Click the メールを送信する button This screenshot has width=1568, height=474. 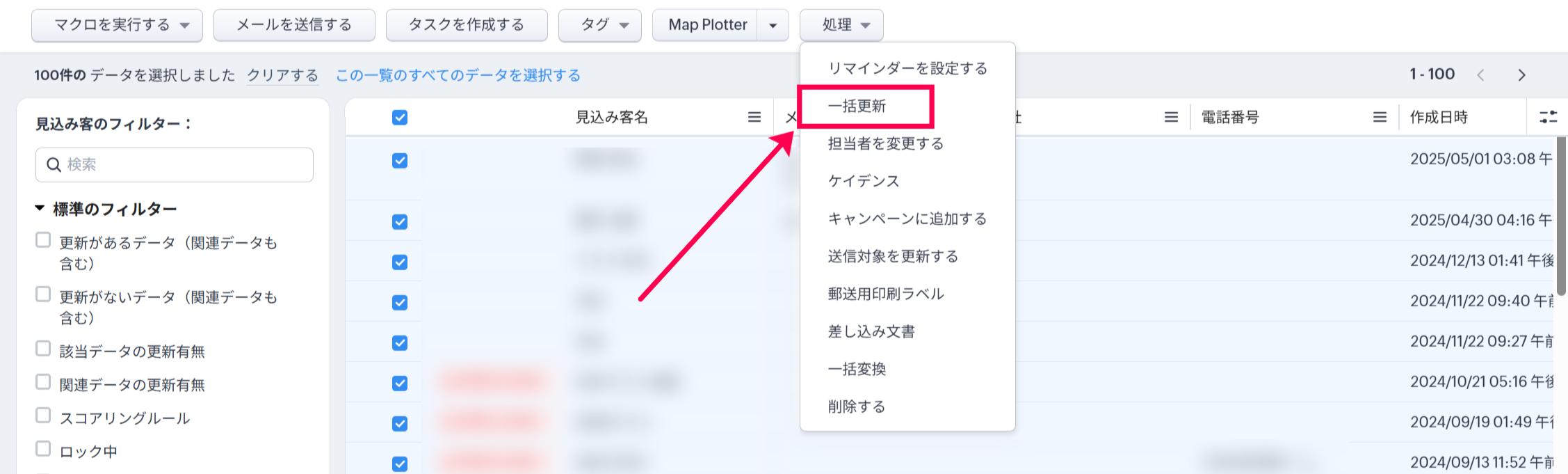[x=294, y=25]
